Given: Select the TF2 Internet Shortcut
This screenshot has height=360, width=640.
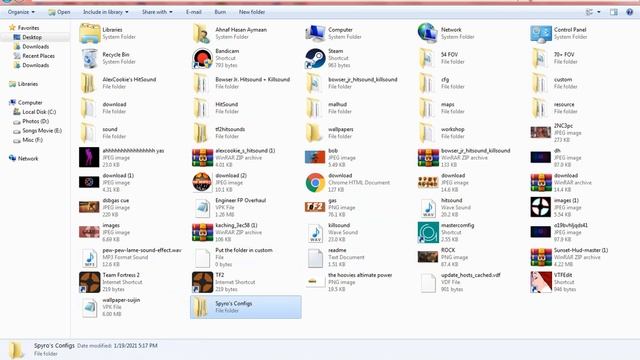Looking at the screenshot, I should (224, 282).
